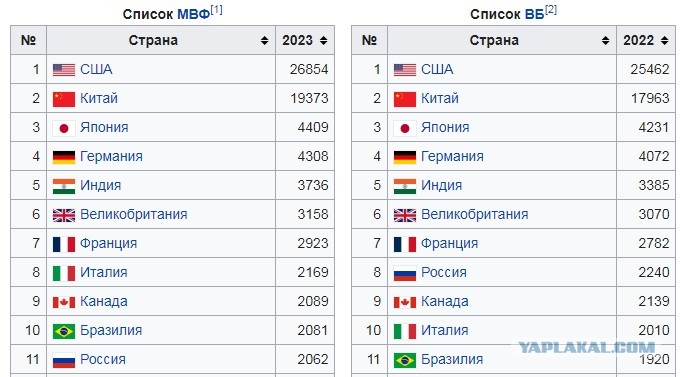Click the Germany flag in the World Bank table
This screenshot has height=377, width=681.
[x=405, y=157]
